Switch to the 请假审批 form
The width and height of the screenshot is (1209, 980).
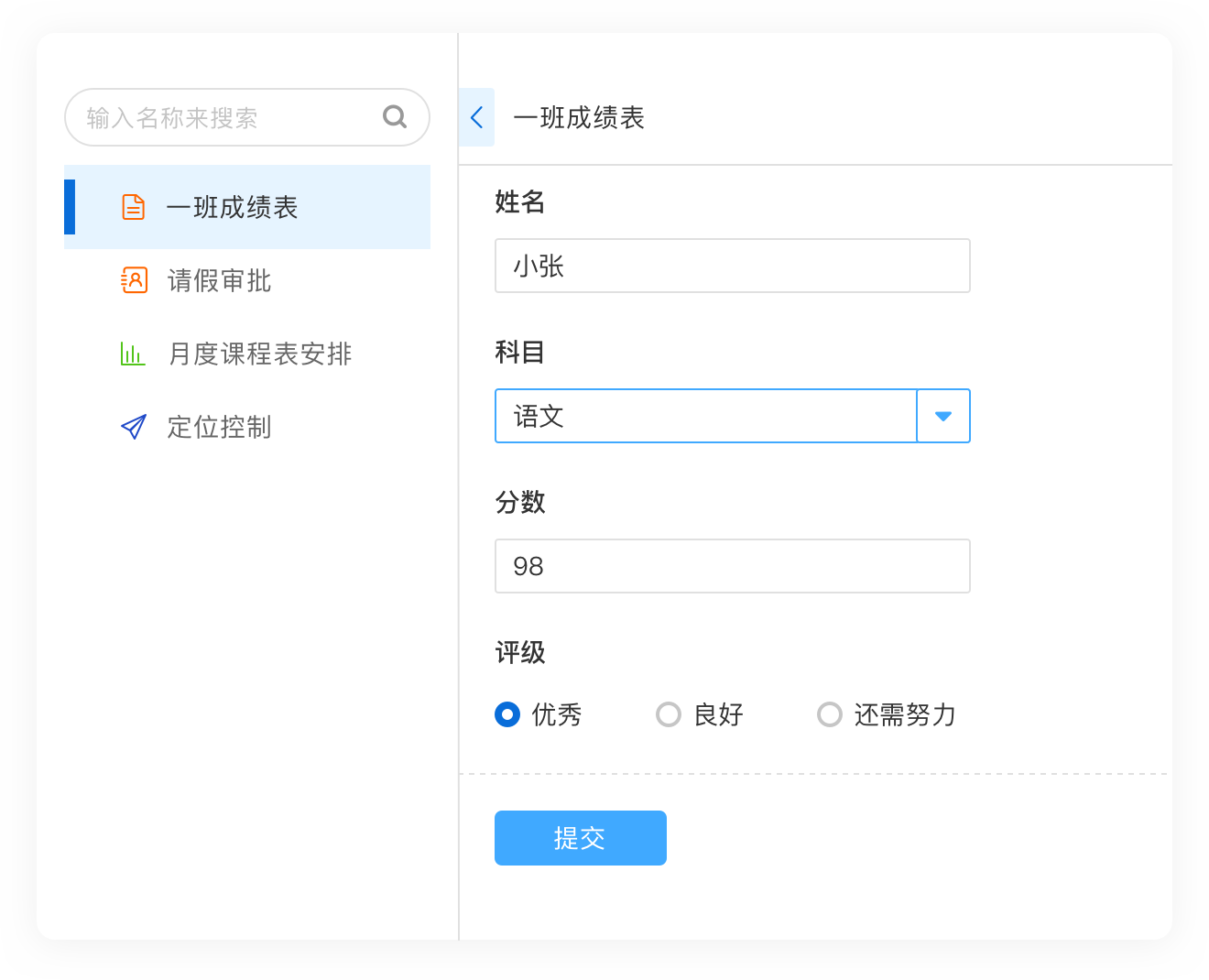pos(218,281)
